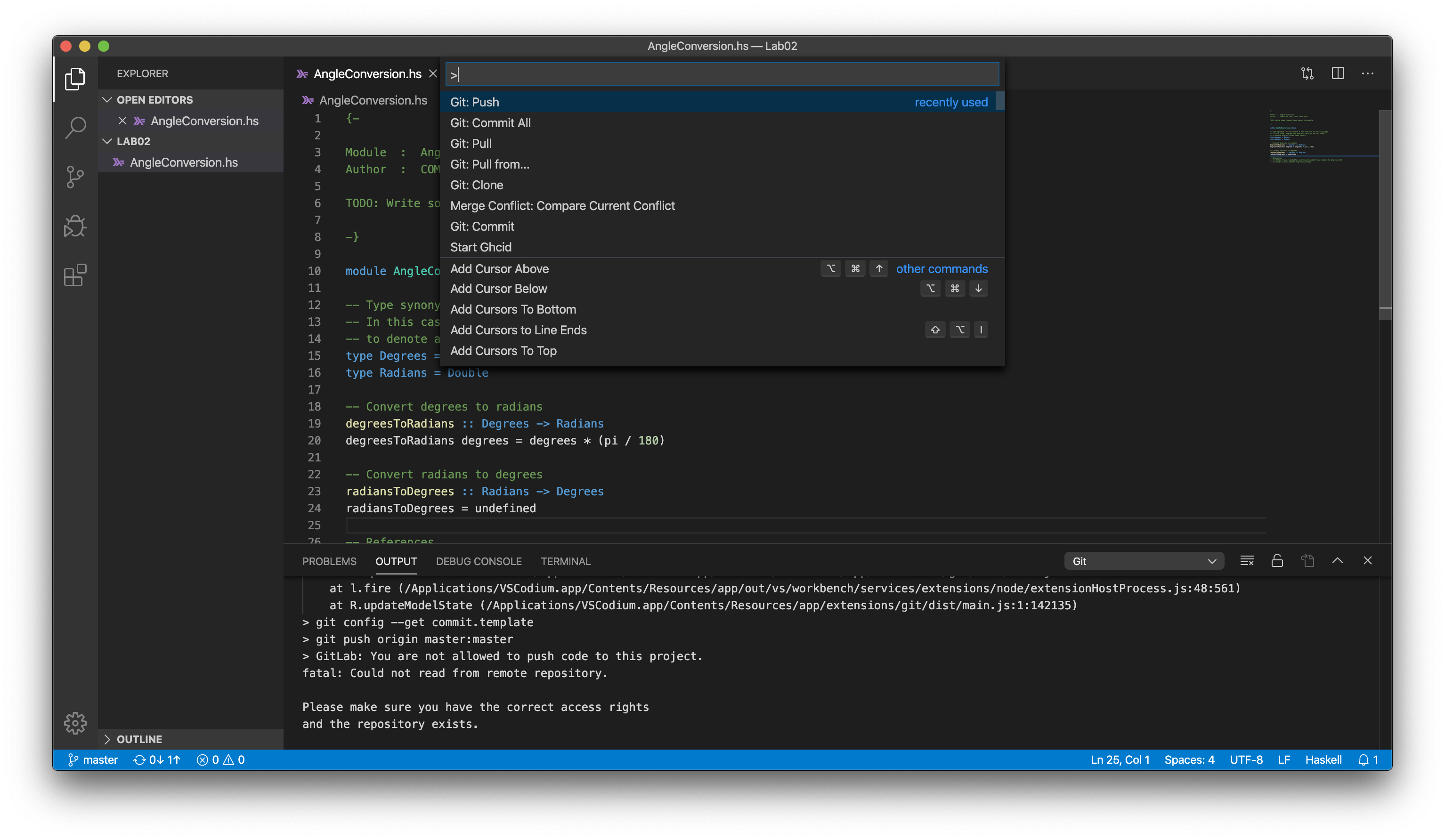Close AngleConversion.hs in Open Editors list
The width and height of the screenshot is (1445, 840).
122,121
